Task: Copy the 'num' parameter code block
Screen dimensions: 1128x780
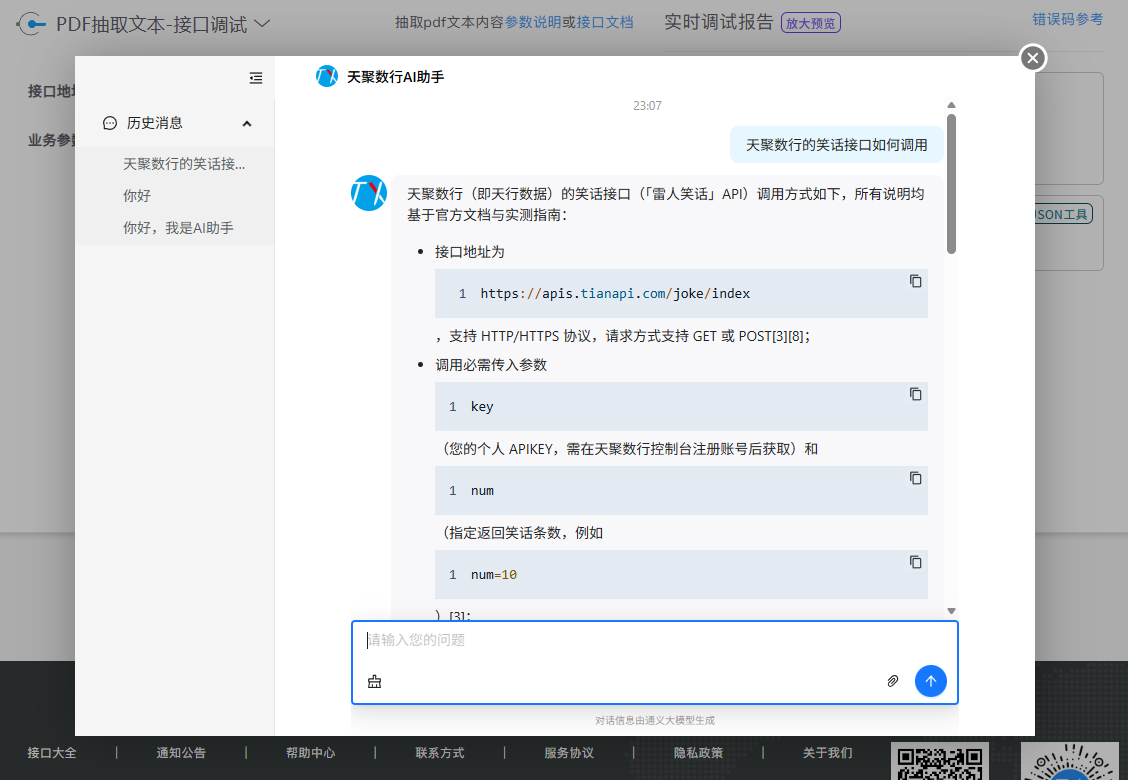Action: (915, 478)
